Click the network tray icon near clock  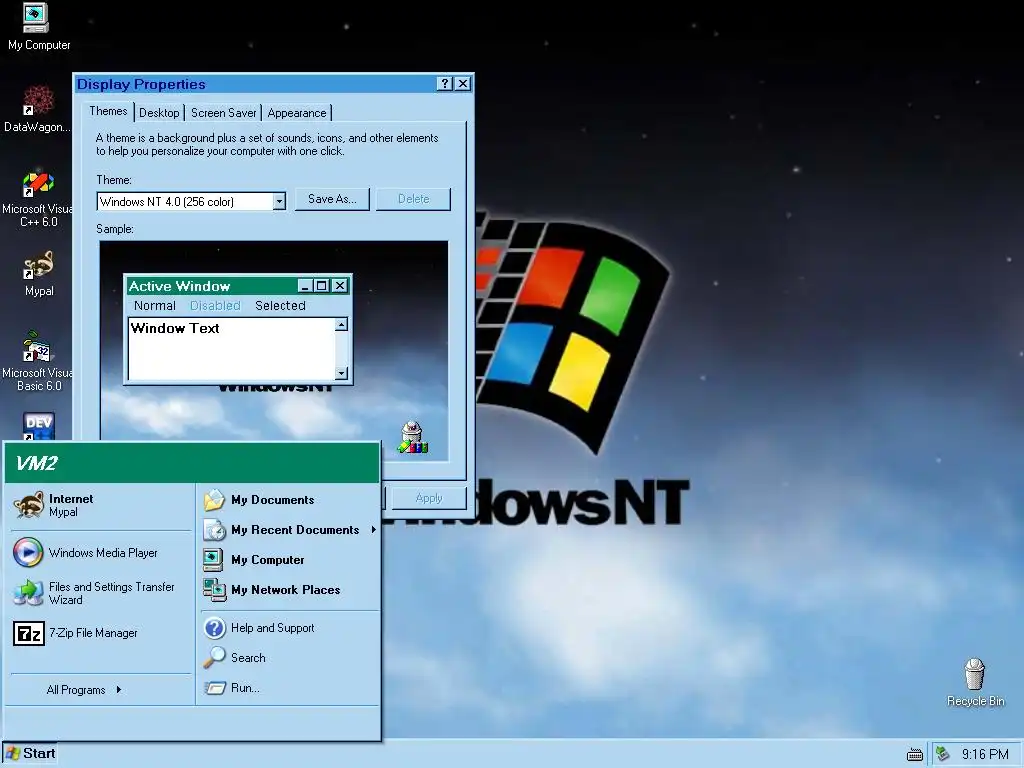pyautogui.click(x=942, y=754)
